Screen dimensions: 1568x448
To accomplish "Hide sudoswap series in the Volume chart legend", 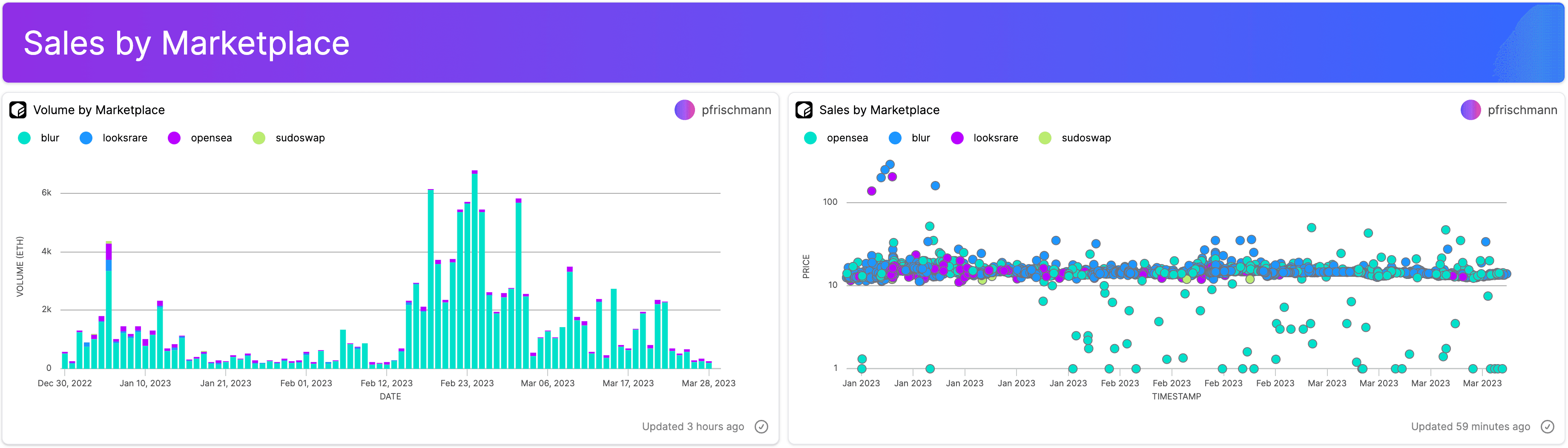I will [x=289, y=138].
